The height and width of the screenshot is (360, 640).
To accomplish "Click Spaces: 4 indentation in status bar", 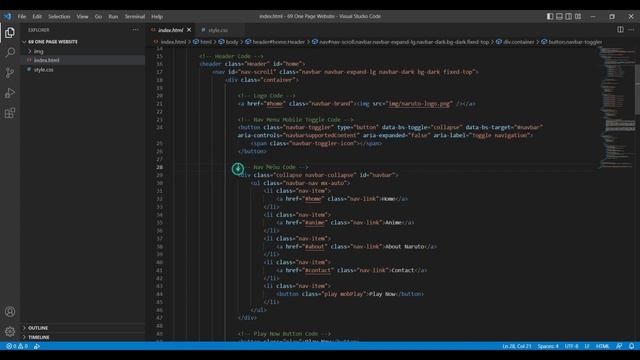I will (x=548, y=346).
